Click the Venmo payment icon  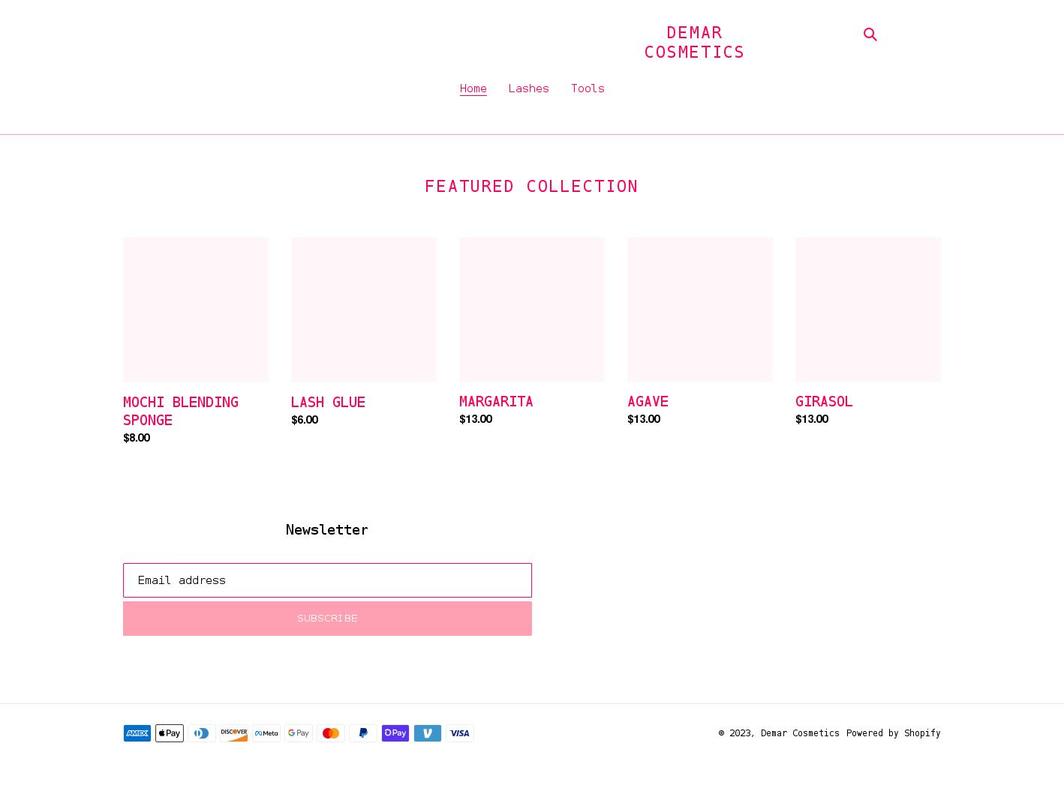(x=427, y=733)
